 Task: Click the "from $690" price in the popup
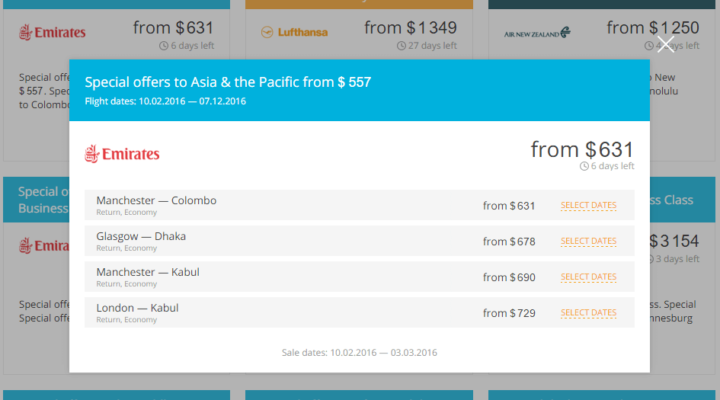click(509, 277)
